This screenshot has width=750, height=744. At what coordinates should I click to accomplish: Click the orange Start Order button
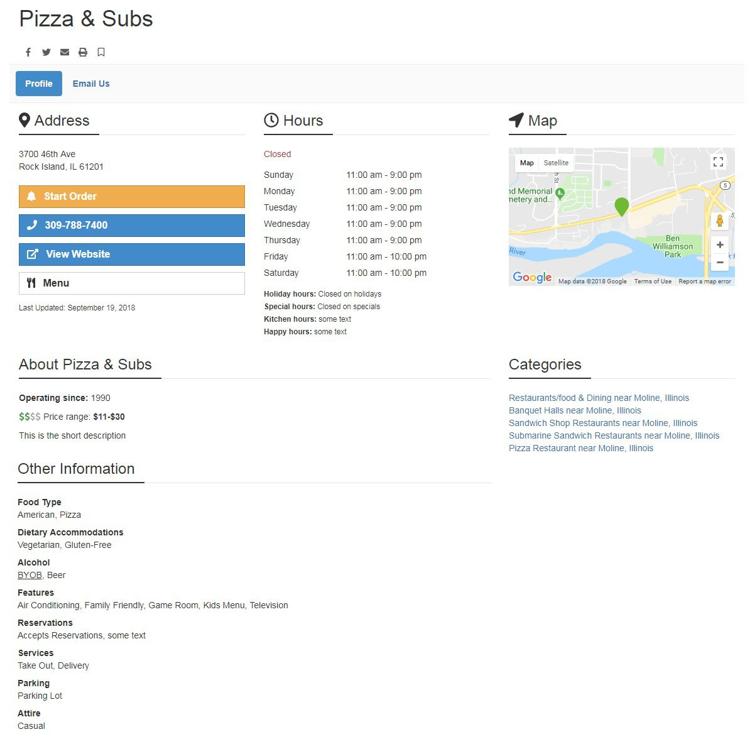132,197
